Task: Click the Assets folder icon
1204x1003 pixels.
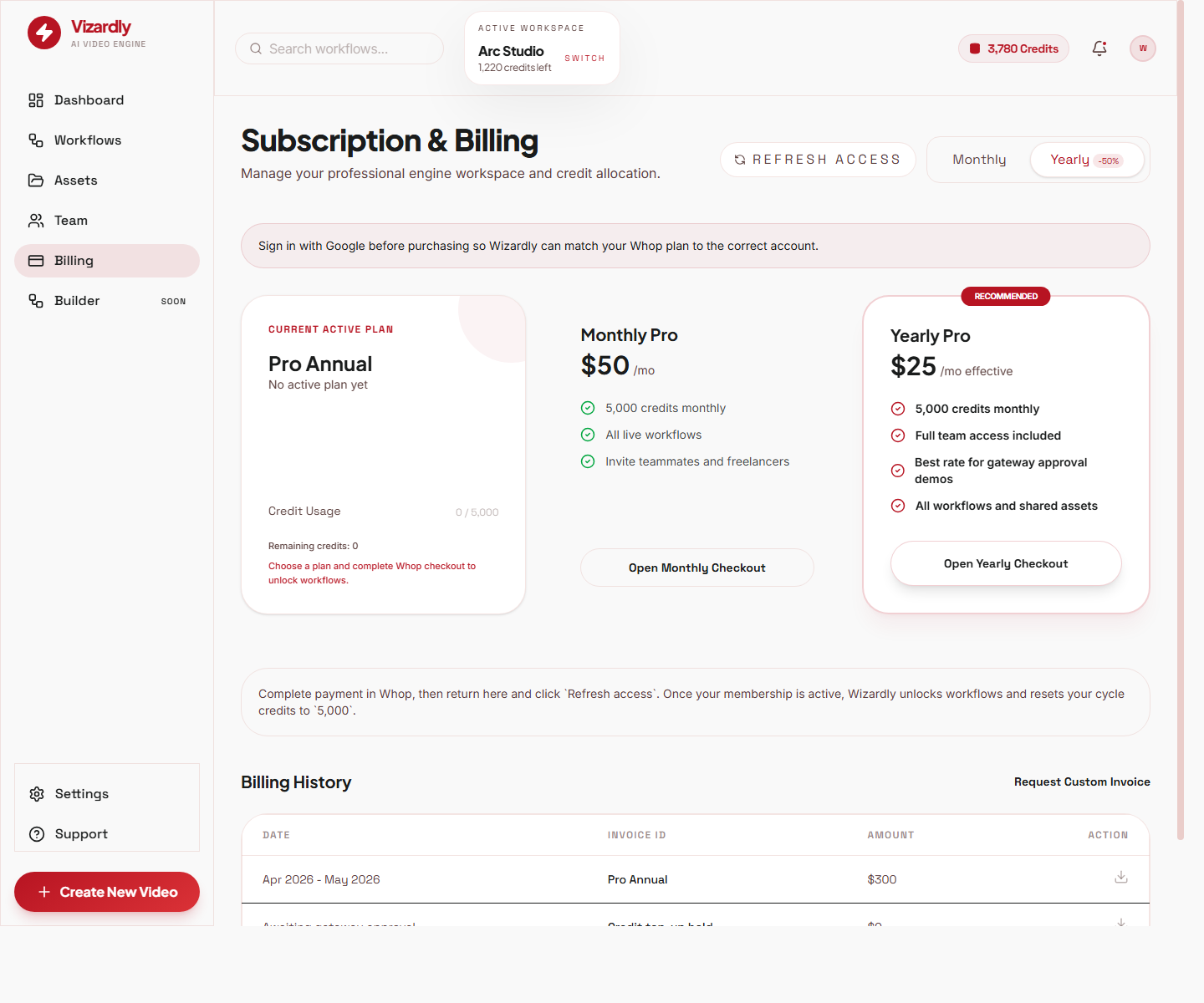Action: [36, 181]
